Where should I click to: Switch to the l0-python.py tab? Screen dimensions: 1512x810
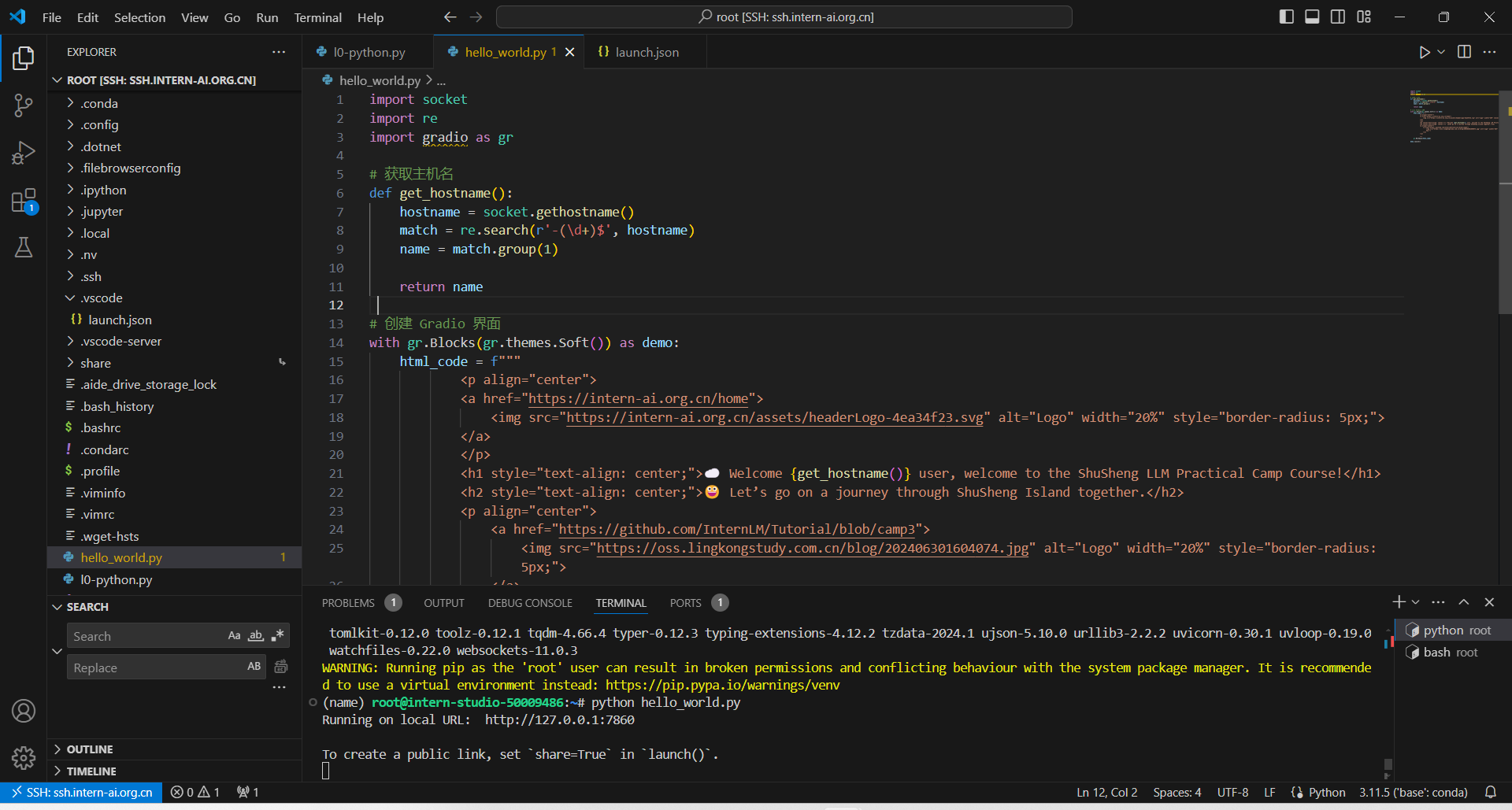369,52
